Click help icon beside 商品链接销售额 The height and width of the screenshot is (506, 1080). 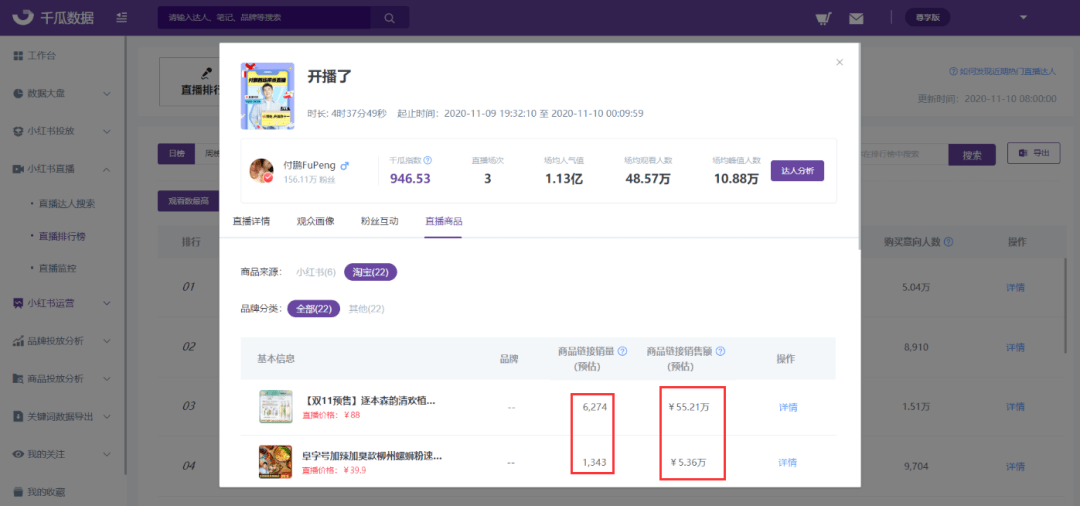click(x=720, y=351)
